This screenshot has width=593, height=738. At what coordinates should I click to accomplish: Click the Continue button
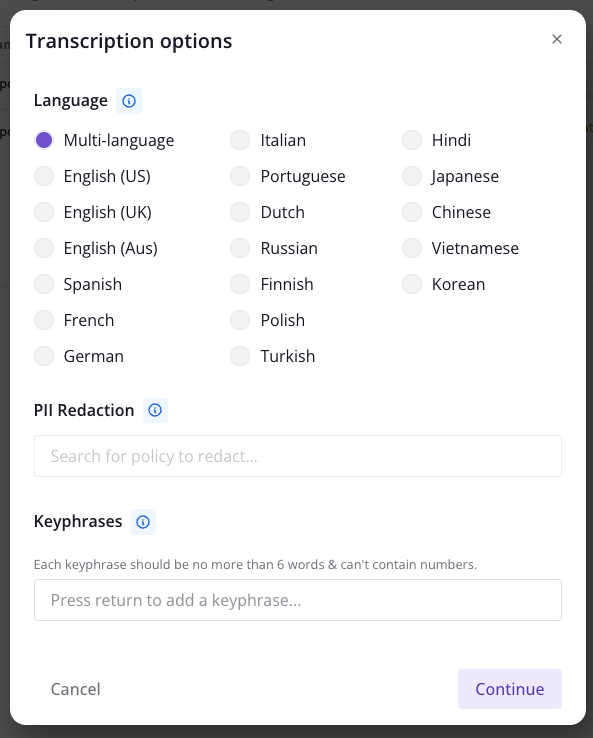click(510, 689)
